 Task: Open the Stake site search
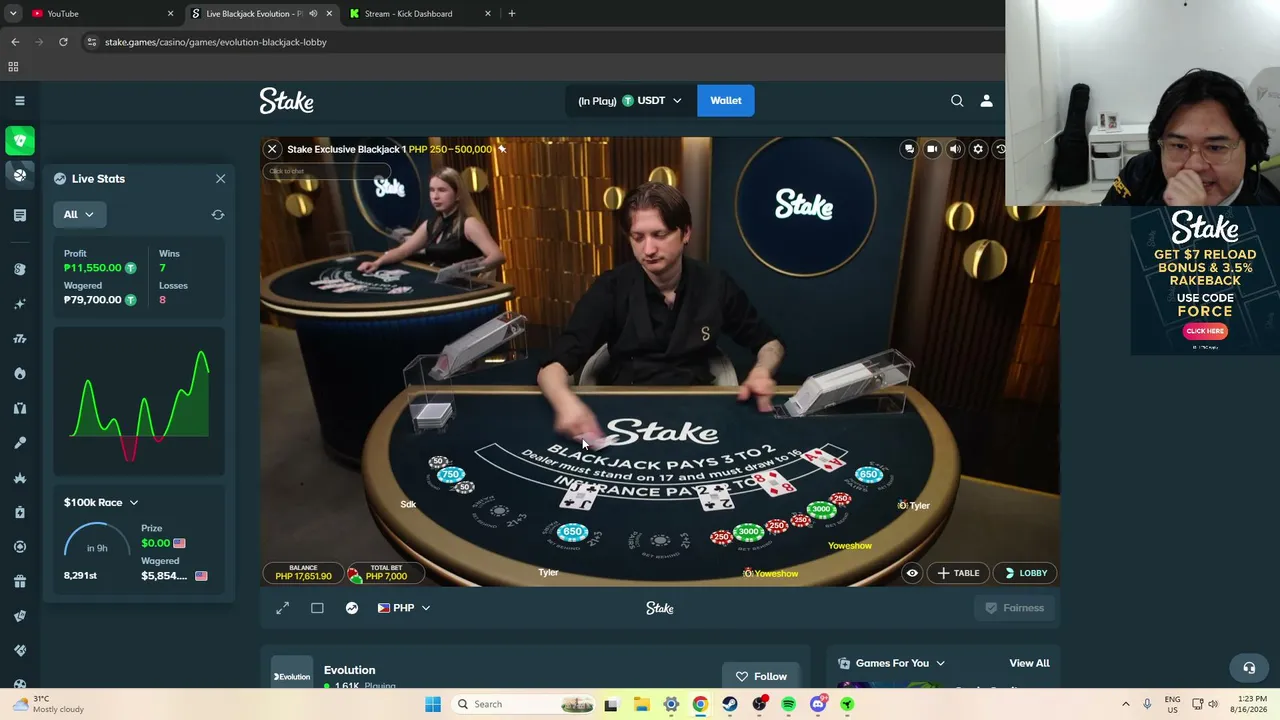pyautogui.click(x=957, y=100)
